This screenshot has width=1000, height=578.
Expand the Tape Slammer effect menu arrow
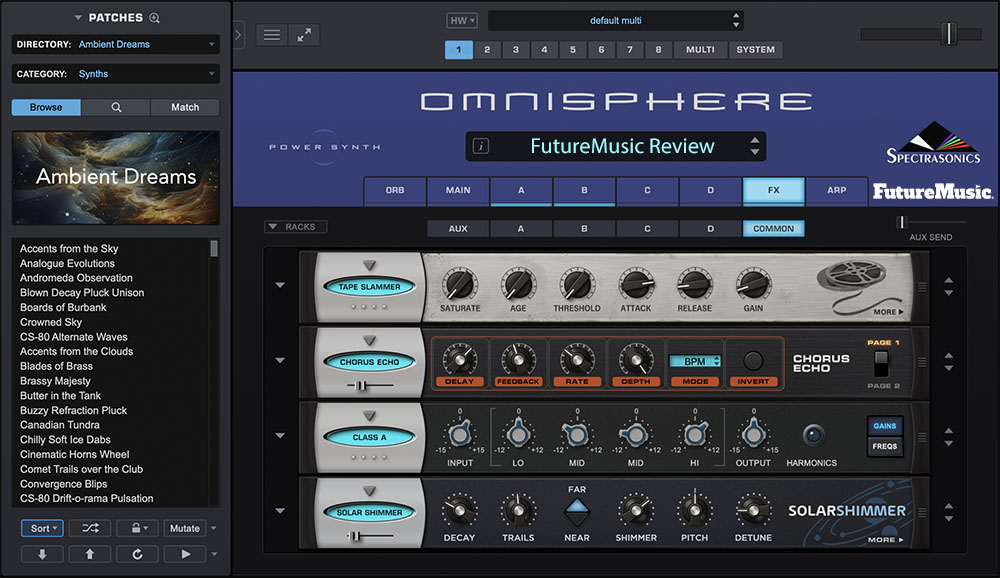pos(279,285)
